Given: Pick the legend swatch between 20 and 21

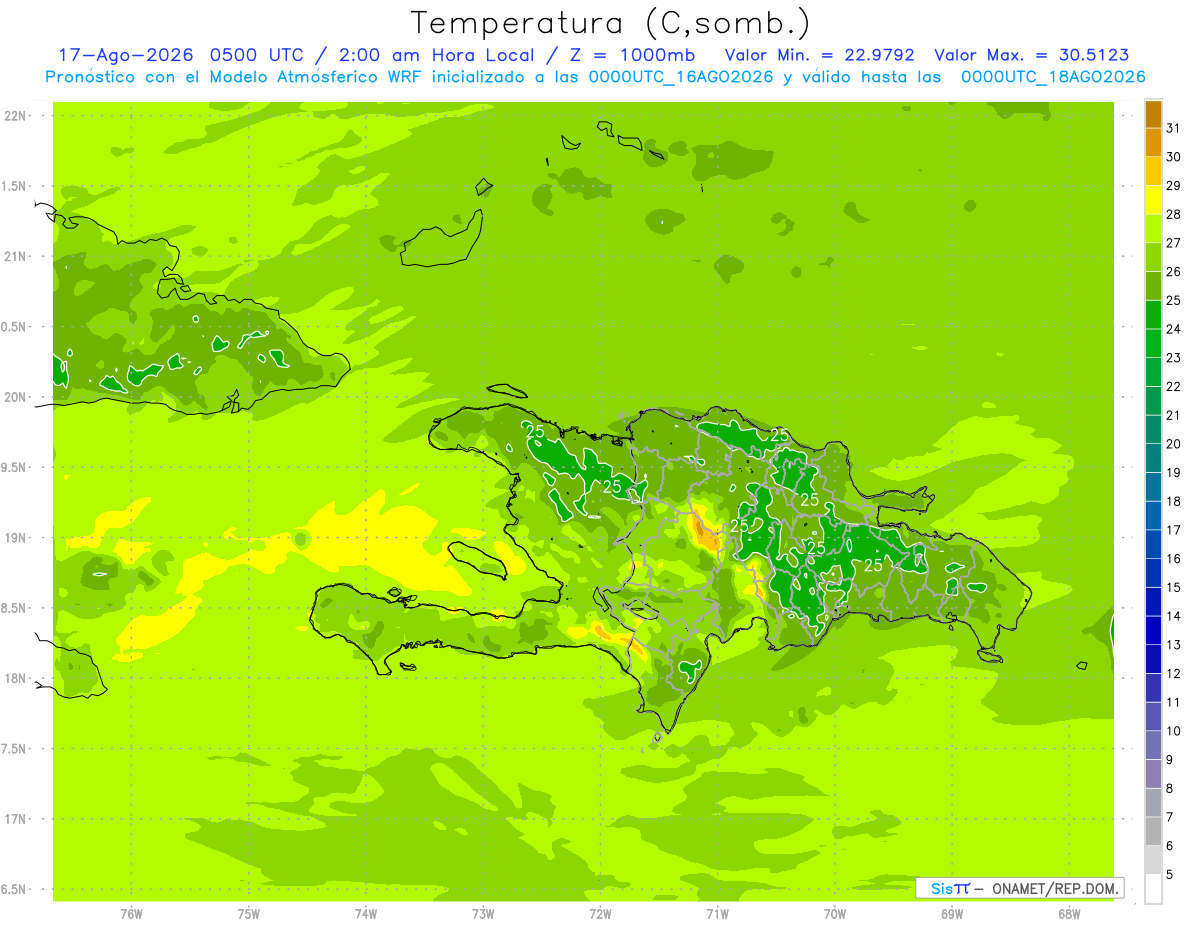Looking at the screenshot, I should click(1153, 429).
